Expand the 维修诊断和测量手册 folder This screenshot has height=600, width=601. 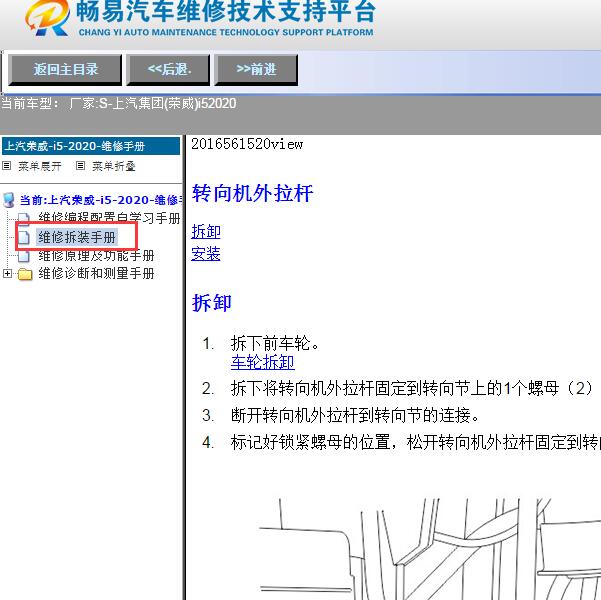pos(7,273)
